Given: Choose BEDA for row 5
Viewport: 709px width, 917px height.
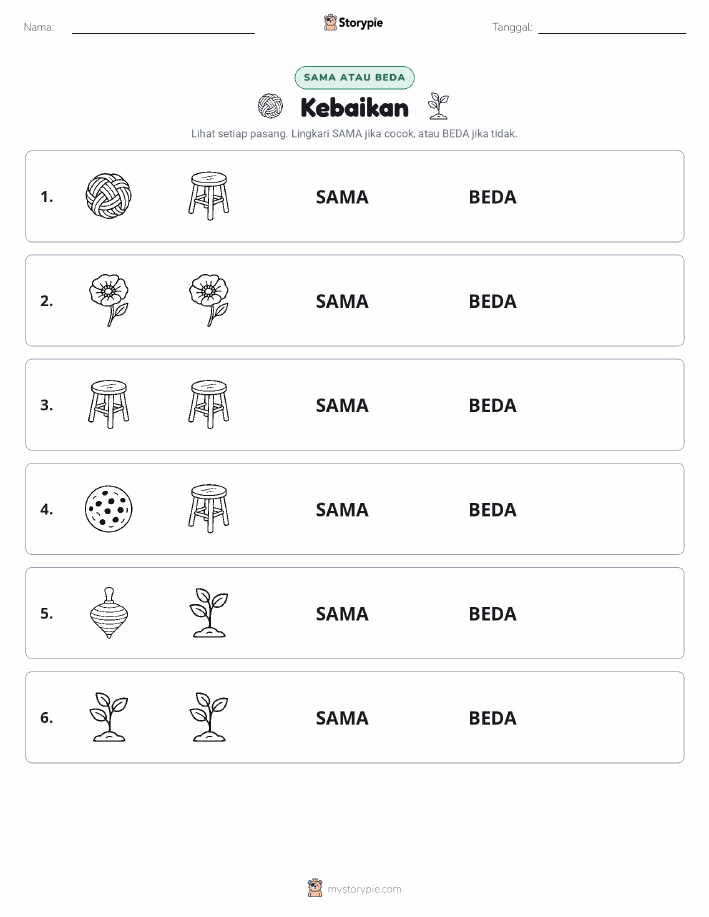Looking at the screenshot, I should (x=493, y=613).
